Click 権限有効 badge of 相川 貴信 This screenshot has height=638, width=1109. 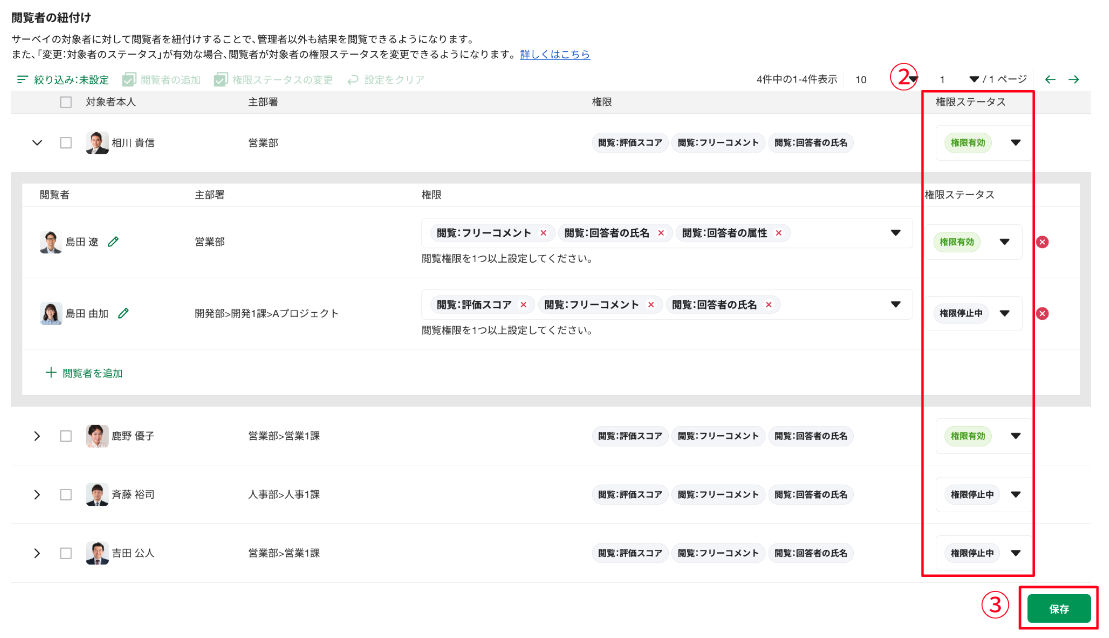(968, 143)
